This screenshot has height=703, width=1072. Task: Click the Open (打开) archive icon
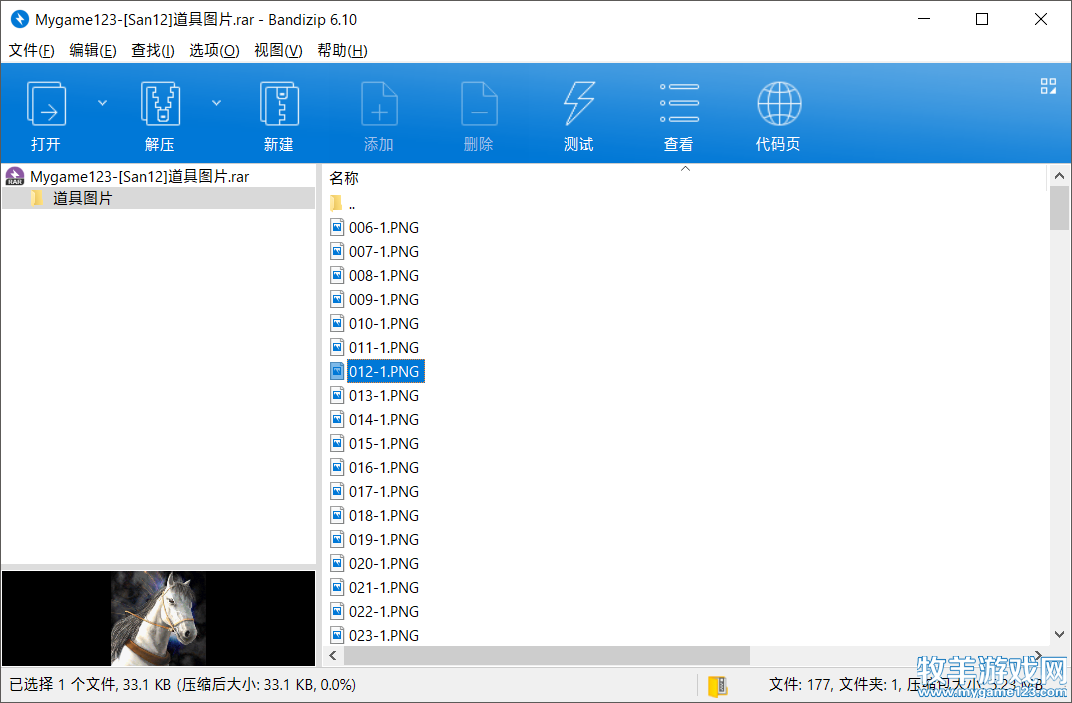coord(46,104)
